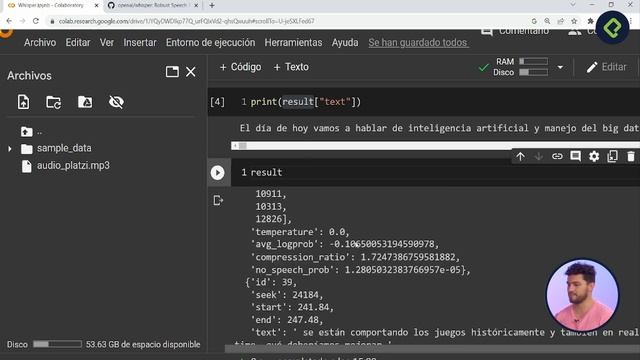This screenshot has height=360, width=640.
Task: Open the Ver menu
Action: 107,42
